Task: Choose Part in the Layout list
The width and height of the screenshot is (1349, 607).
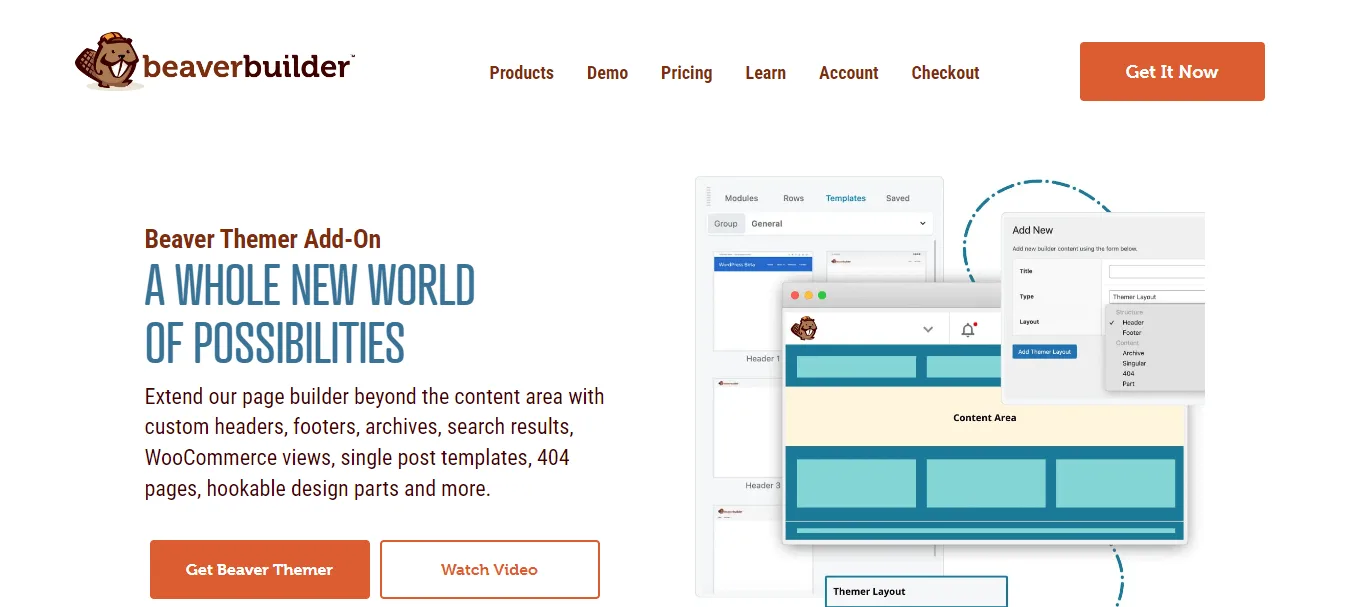Action: coord(1128,384)
